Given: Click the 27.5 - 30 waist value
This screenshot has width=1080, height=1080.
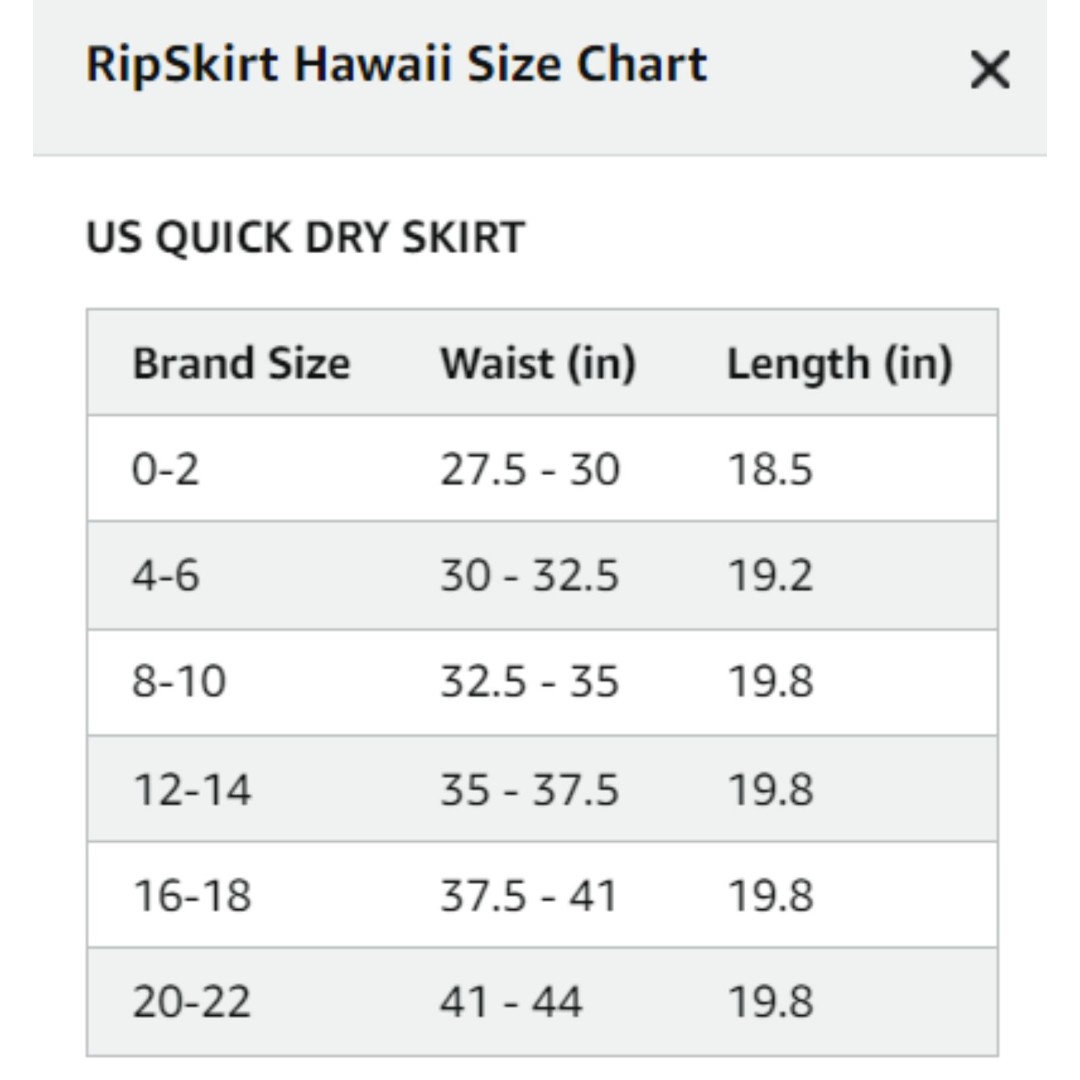Looking at the screenshot, I should point(530,470).
